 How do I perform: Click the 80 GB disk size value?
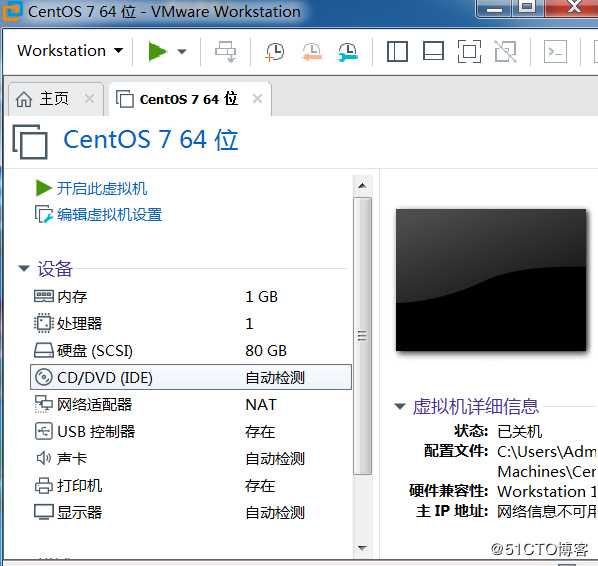[266, 351]
